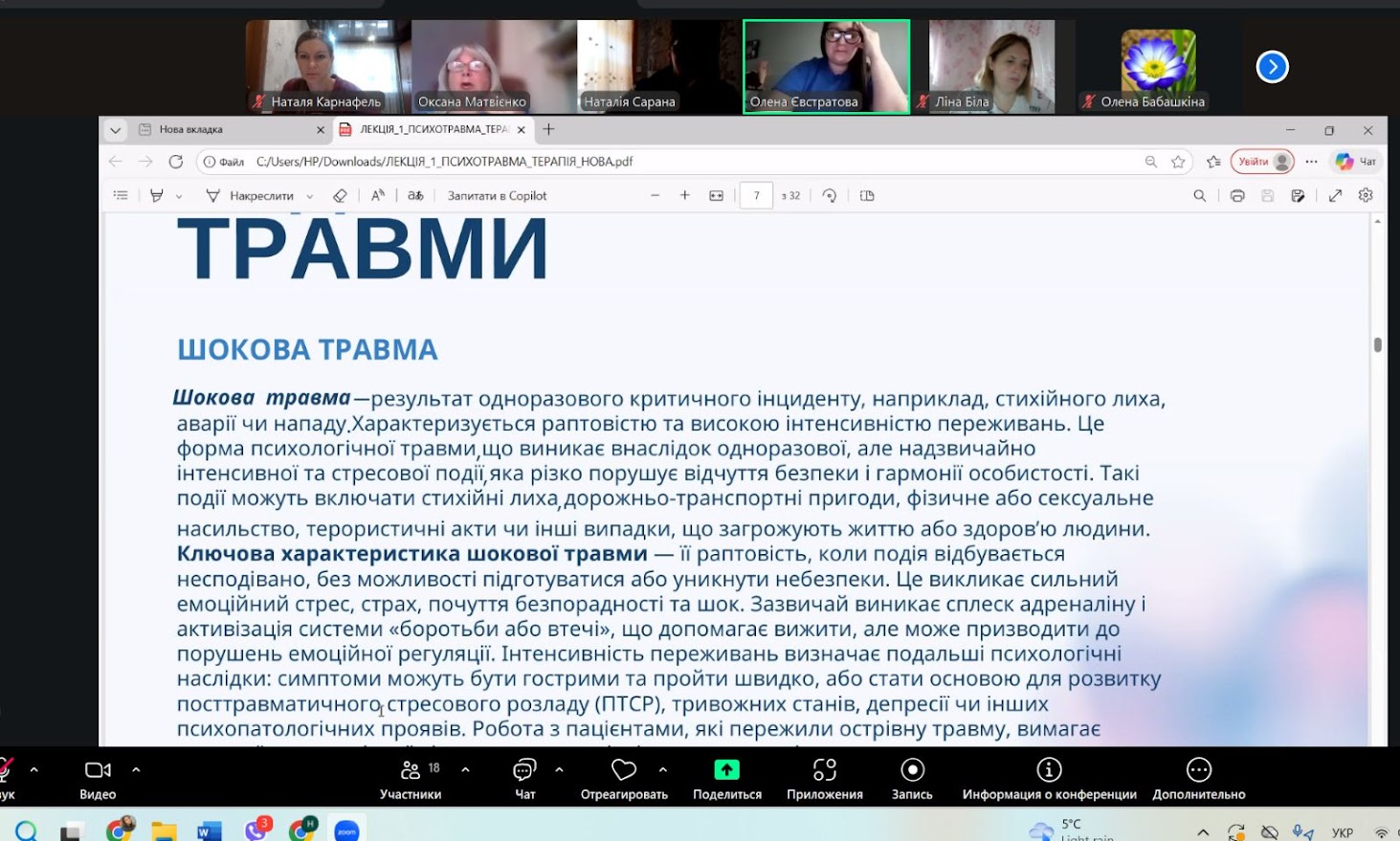Image resolution: width=1400 pixels, height=841 pixels.
Task: Switch to the Нова вкладка tab
Action: (x=220, y=130)
